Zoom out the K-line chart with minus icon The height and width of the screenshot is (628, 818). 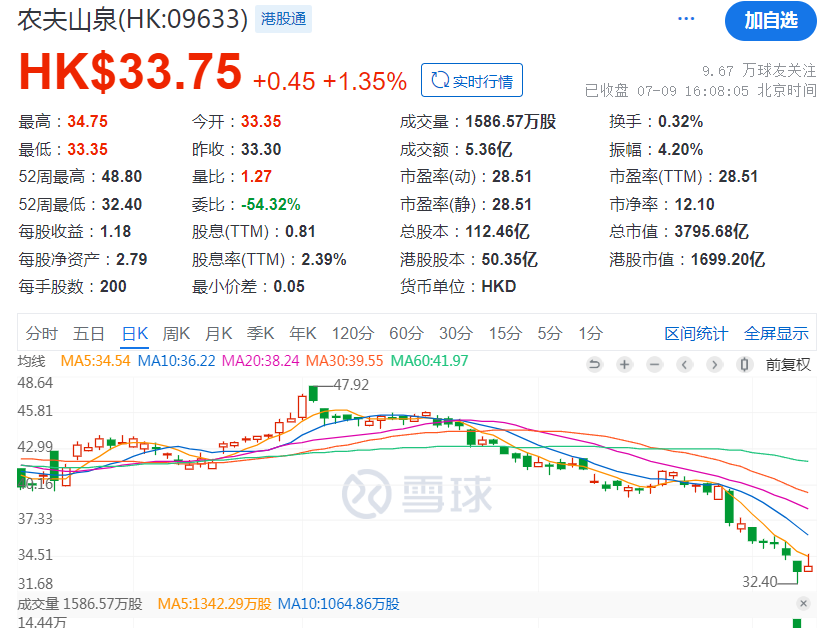pos(654,364)
